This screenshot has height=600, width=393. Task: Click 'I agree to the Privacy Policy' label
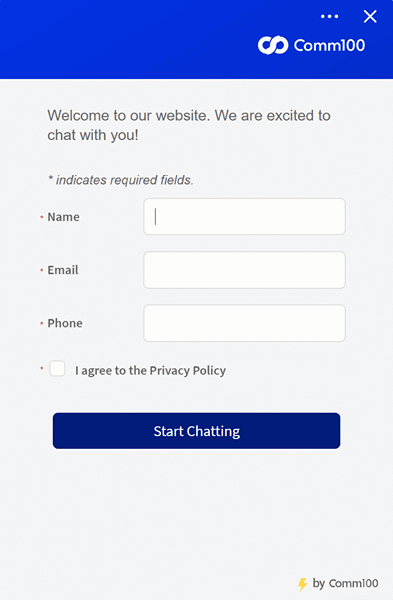click(x=150, y=370)
